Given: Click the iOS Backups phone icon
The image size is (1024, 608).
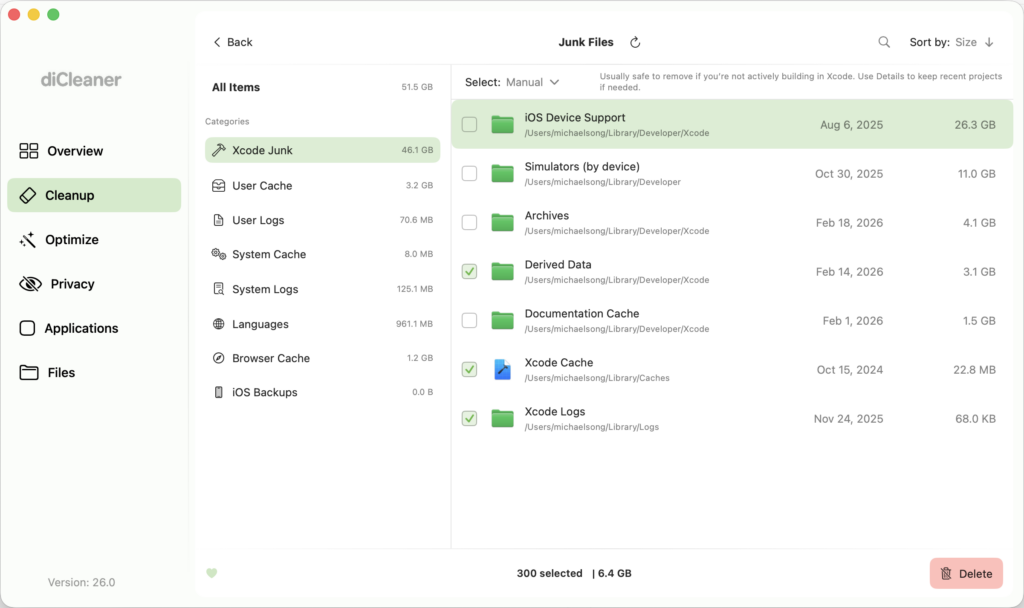Looking at the screenshot, I should click(x=219, y=392).
